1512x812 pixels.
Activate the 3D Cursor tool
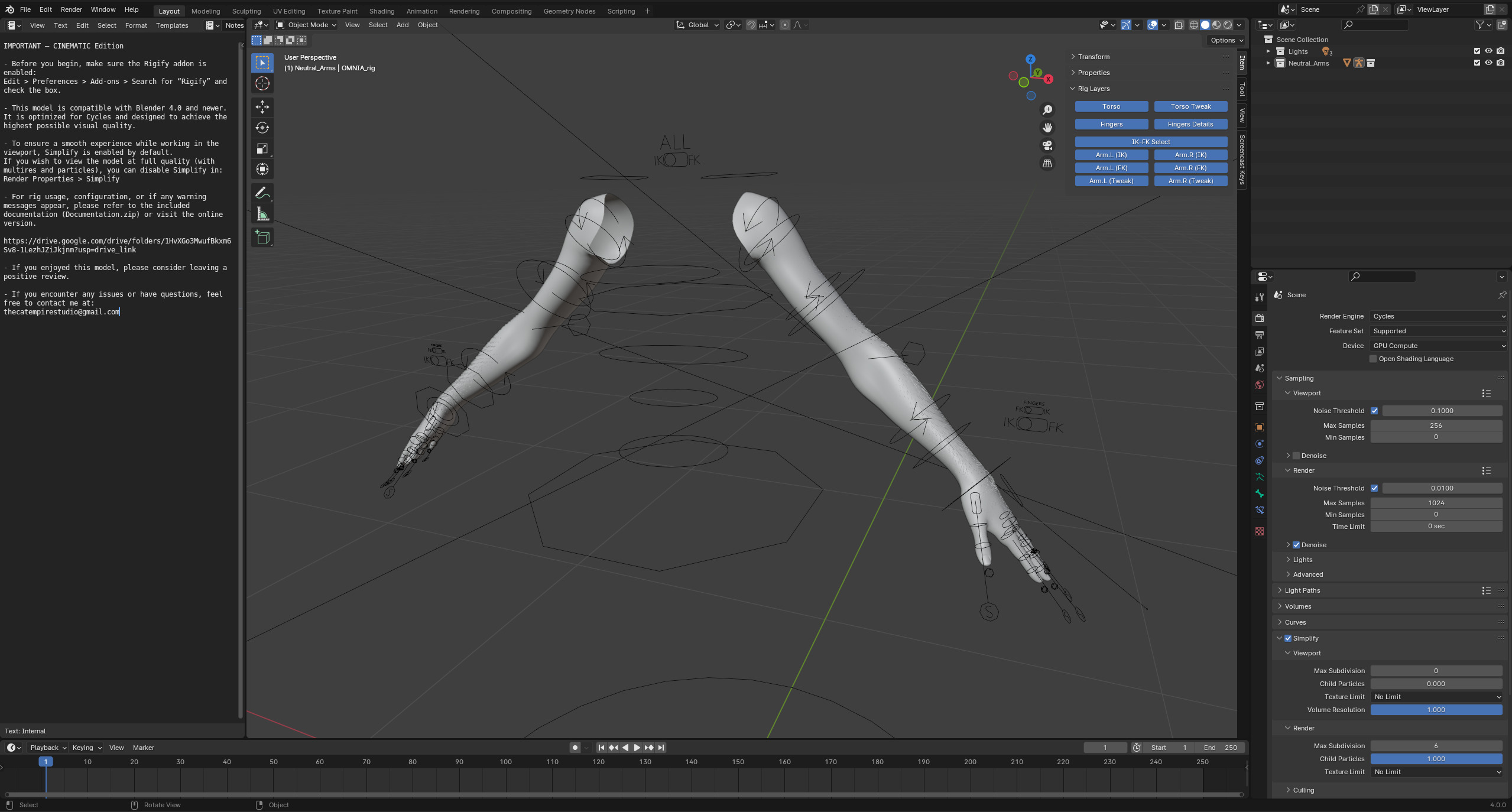[x=262, y=83]
